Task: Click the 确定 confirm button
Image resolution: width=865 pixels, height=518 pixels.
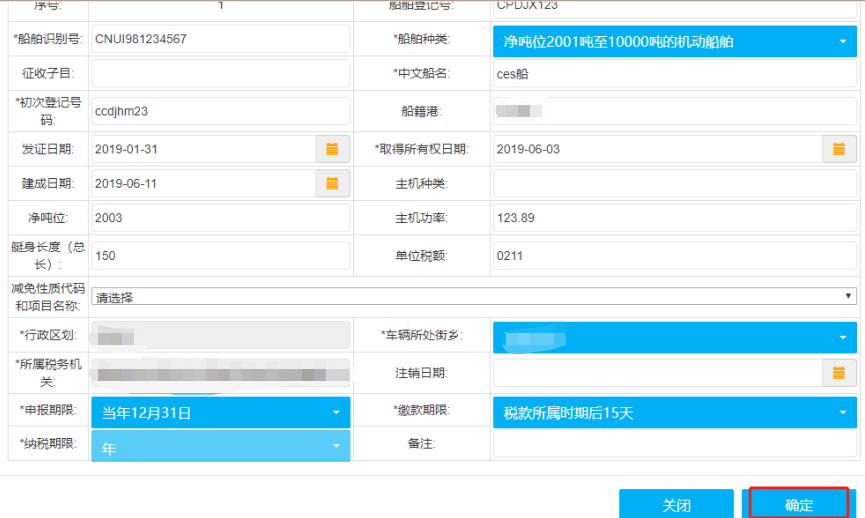Action: (799, 504)
